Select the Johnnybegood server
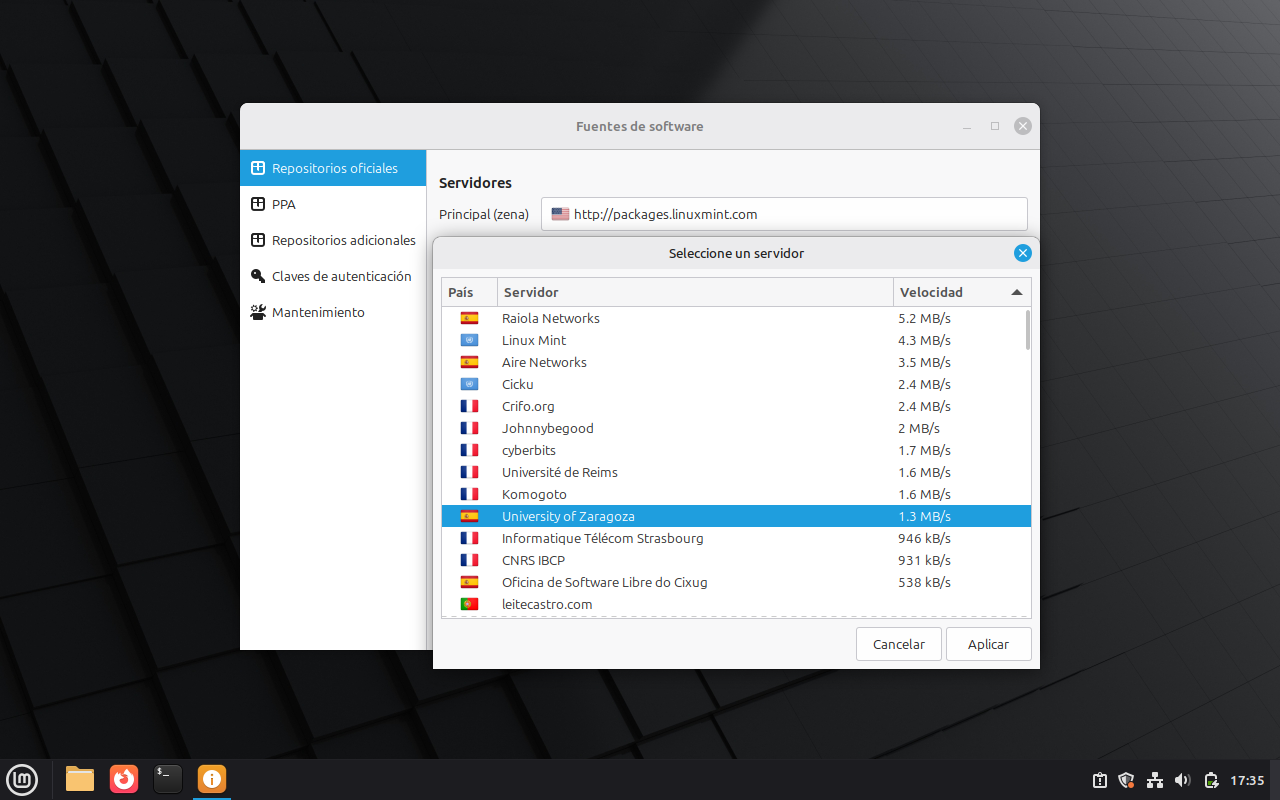This screenshot has height=800, width=1280. click(736, 428)
